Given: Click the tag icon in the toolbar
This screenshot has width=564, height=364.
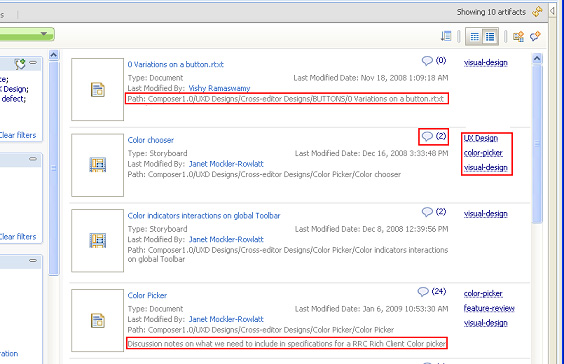Looking at the screenshot, I should click(535, 36).
